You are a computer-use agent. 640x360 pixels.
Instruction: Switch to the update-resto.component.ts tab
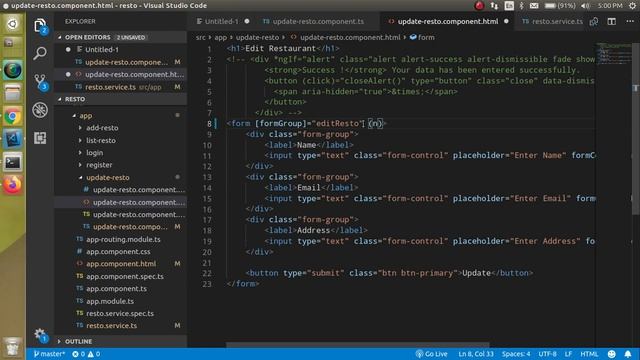pyautogui.click(x=318, y=21)
